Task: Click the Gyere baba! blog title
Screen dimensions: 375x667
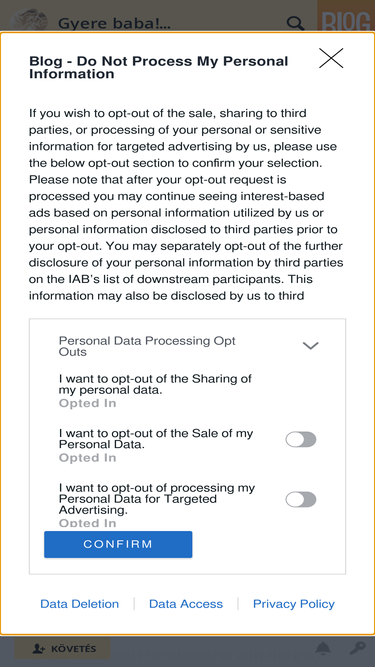Action: (114, 23)
